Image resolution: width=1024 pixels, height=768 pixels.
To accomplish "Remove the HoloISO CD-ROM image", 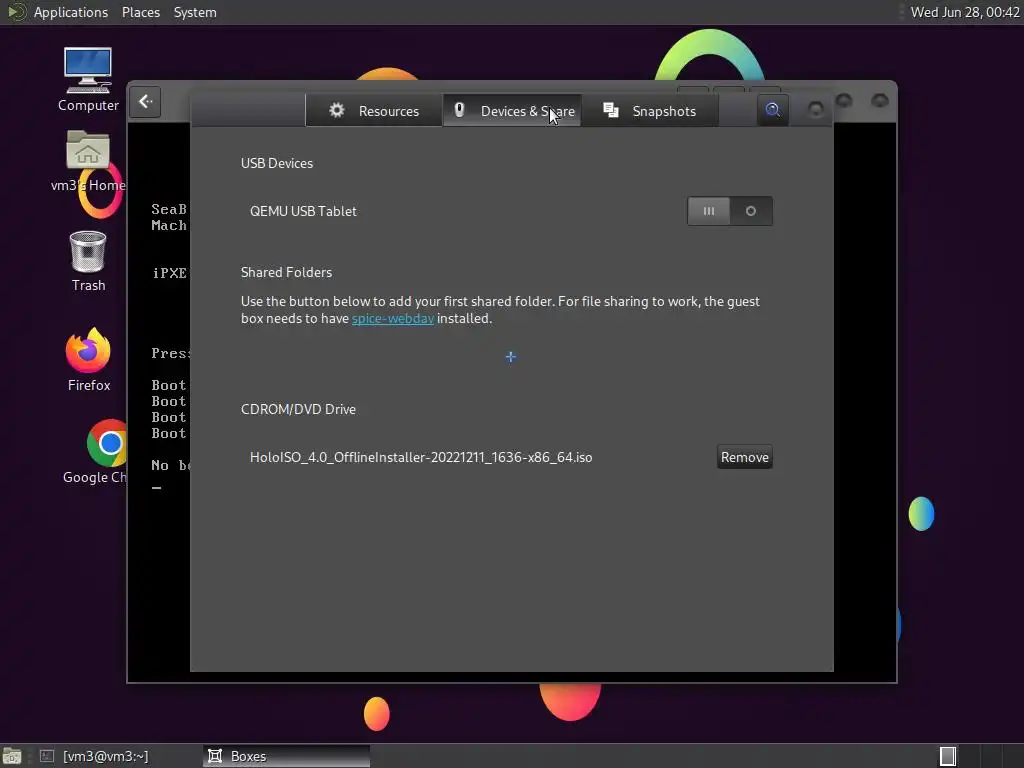I will [744, 457].
